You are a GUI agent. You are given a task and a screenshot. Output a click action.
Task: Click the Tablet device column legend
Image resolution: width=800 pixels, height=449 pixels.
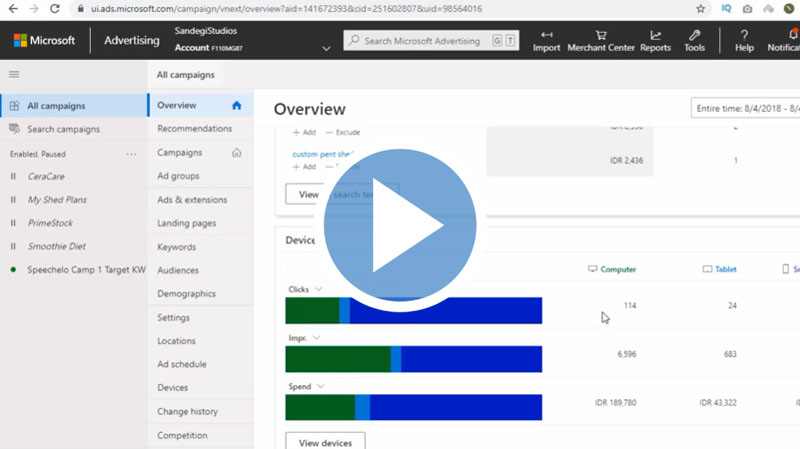[x=720, y=269]
